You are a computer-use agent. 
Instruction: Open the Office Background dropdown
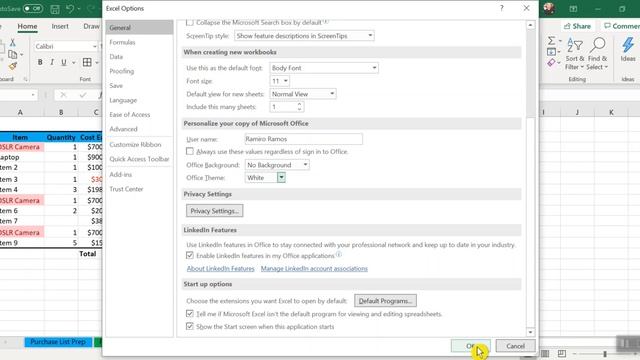pyautogui.click(x=277, y=165)
